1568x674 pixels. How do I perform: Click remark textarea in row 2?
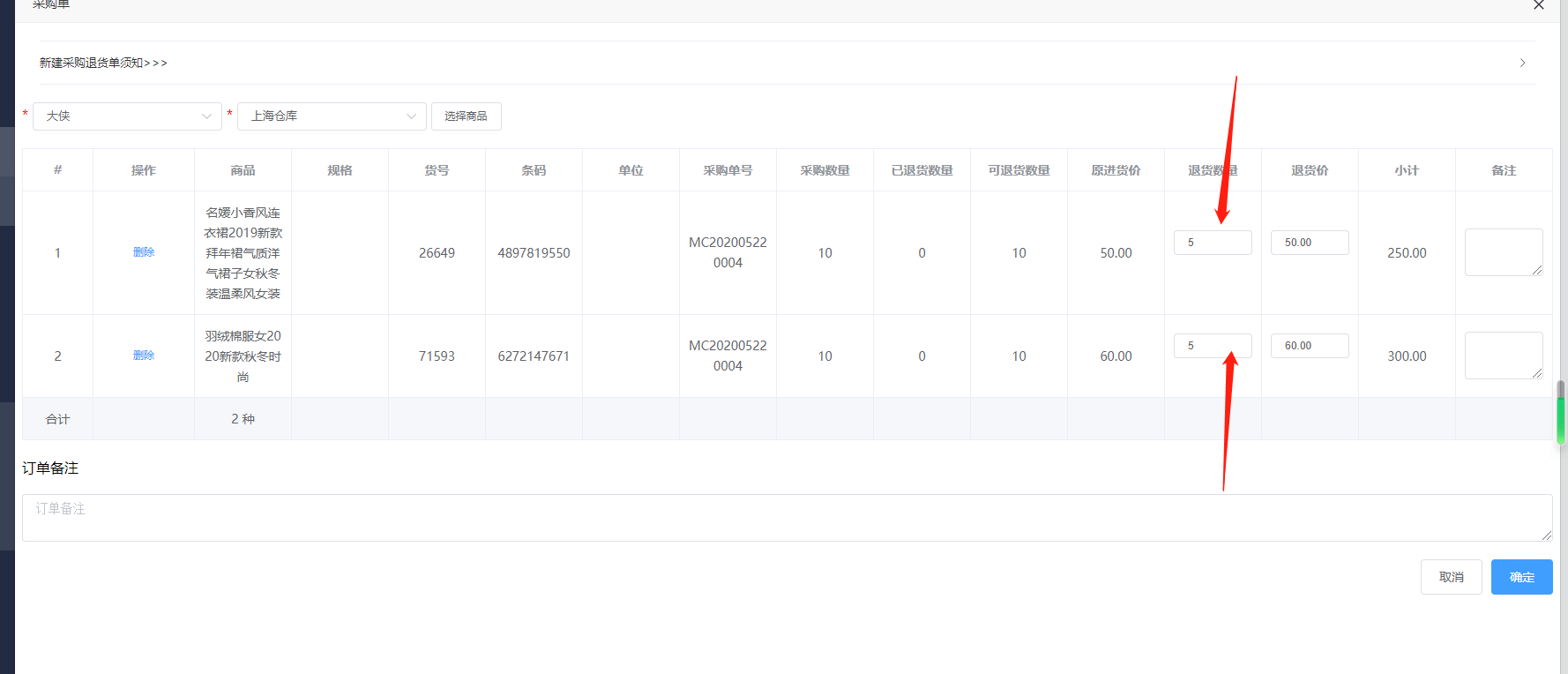[x=1504, y=356]
